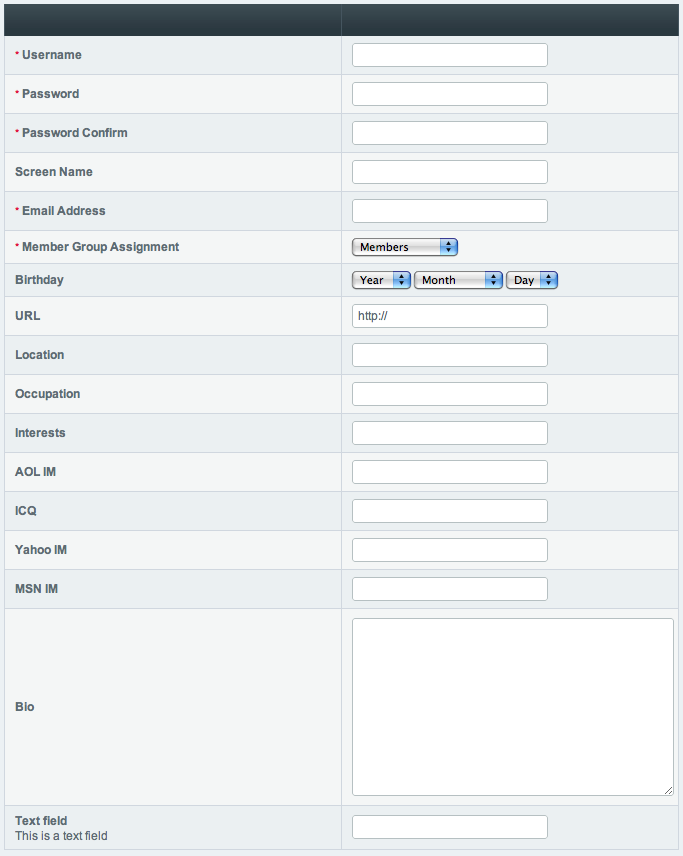This screenshot has width=683, height=856.
Task: Click the URL field containing http://
Action: point(449,315)
